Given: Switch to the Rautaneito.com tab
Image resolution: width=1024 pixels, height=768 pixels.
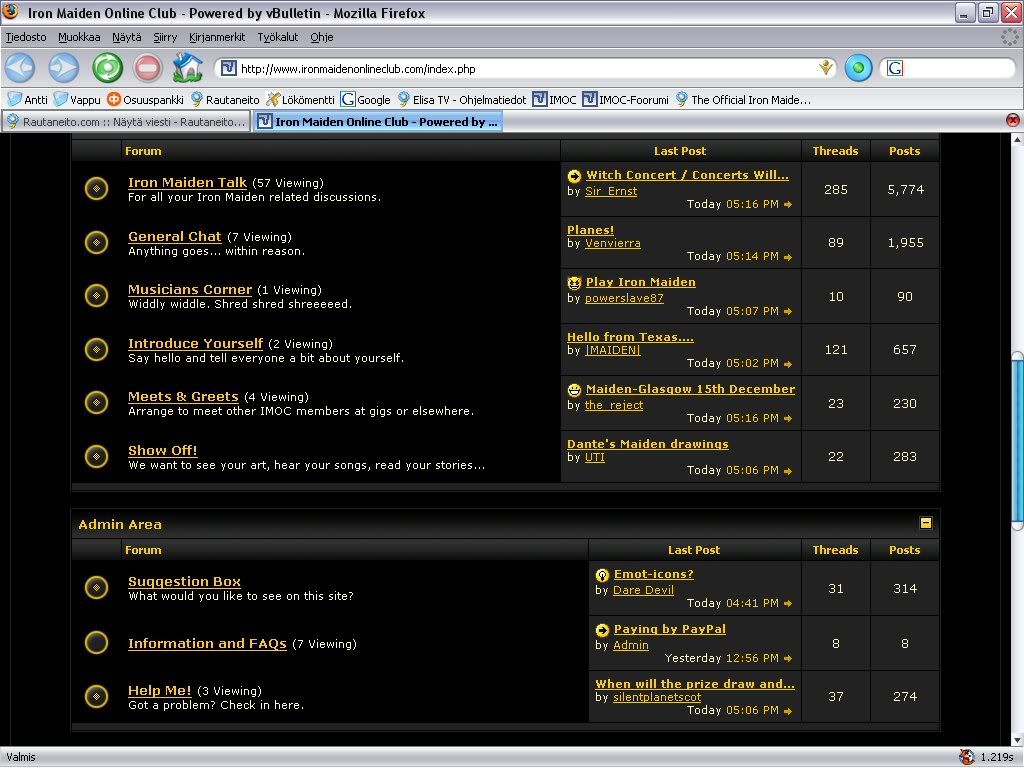Looking at the screenshot, I should pyautogui.click(x=126, y=121).
